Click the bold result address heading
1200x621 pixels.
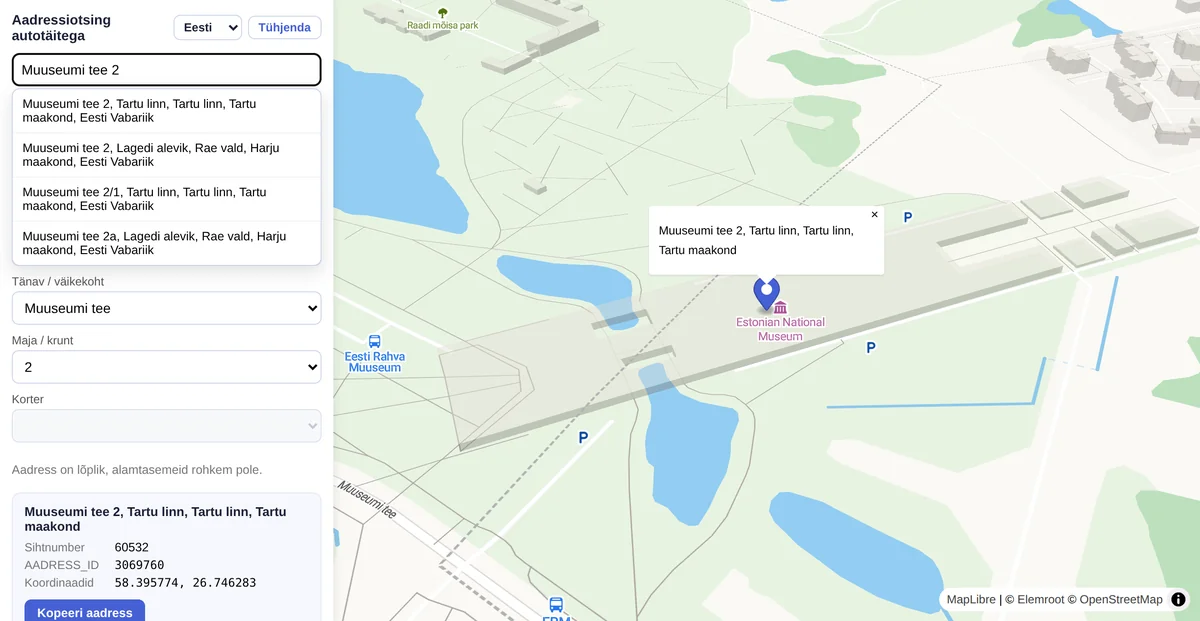pyautogui.click(x=156, y=519)
